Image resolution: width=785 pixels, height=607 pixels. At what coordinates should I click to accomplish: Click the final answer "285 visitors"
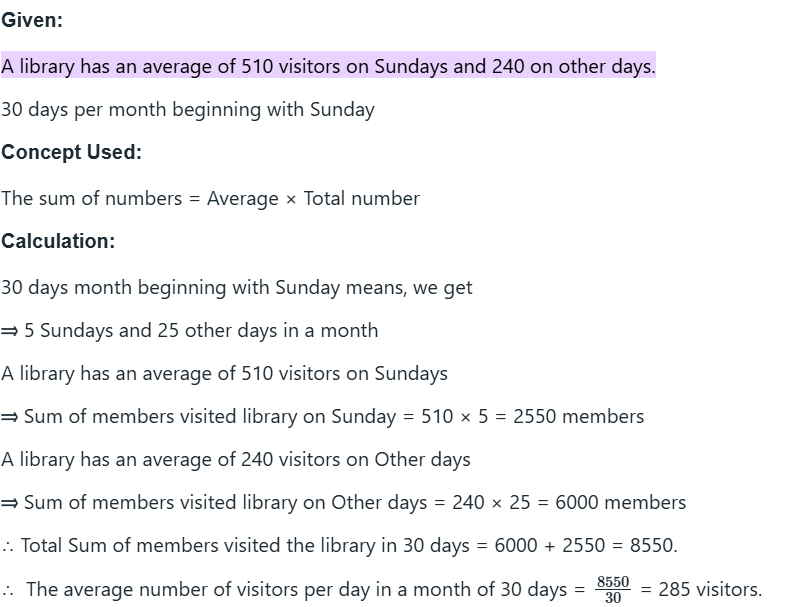(709, 590)
